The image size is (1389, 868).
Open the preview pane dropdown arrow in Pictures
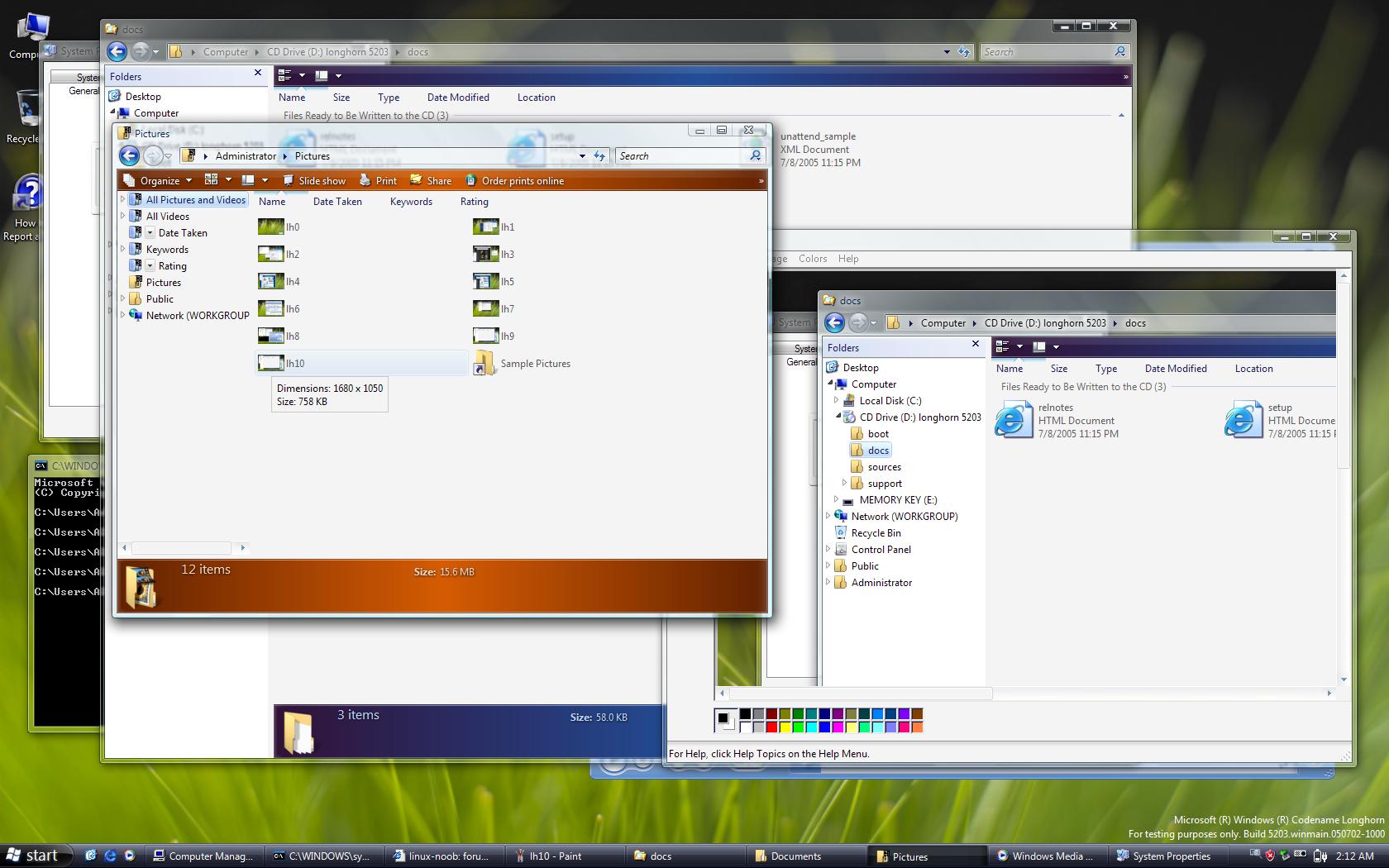(x=265, y=180)
